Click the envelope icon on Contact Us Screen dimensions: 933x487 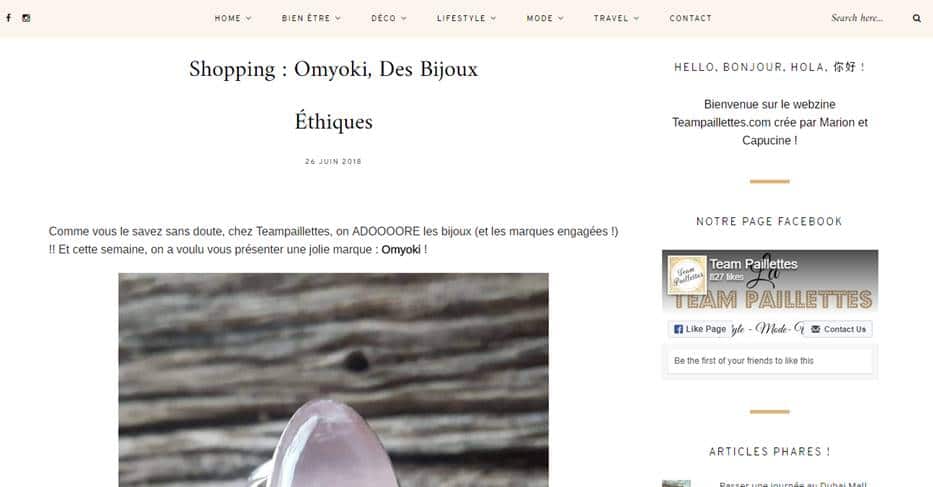(815, 329)
